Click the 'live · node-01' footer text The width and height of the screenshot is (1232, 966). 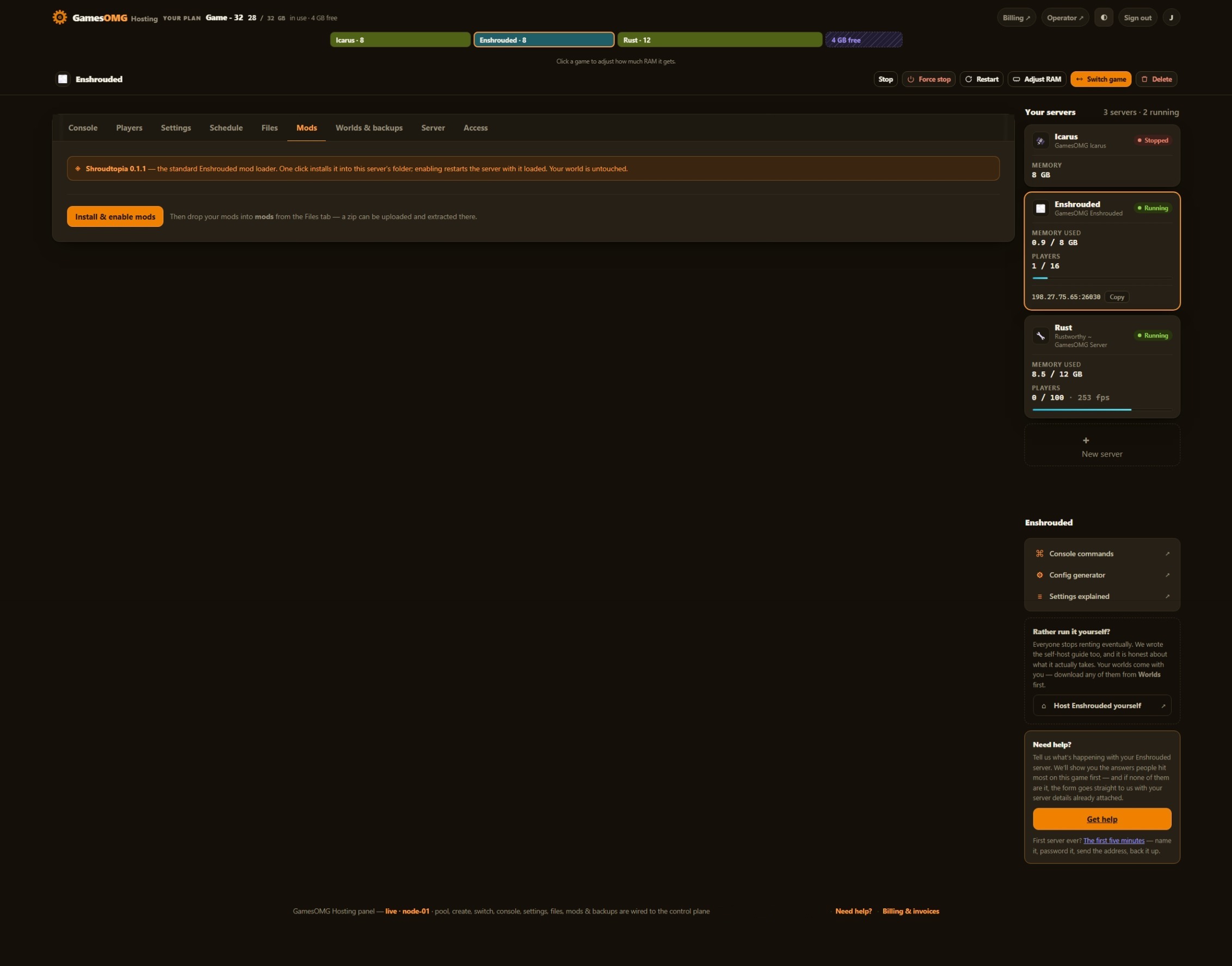408,911
